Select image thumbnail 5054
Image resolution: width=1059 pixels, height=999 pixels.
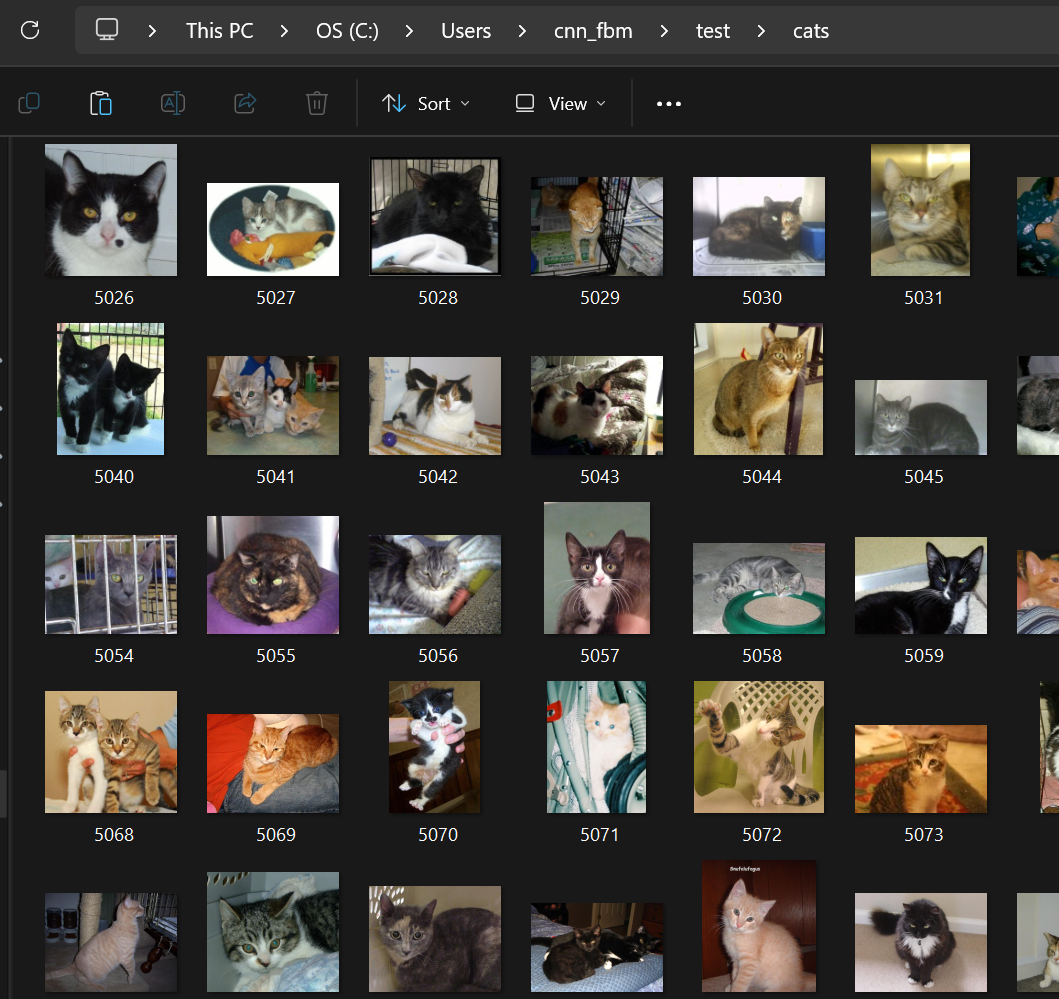click(x=111, y=584)
